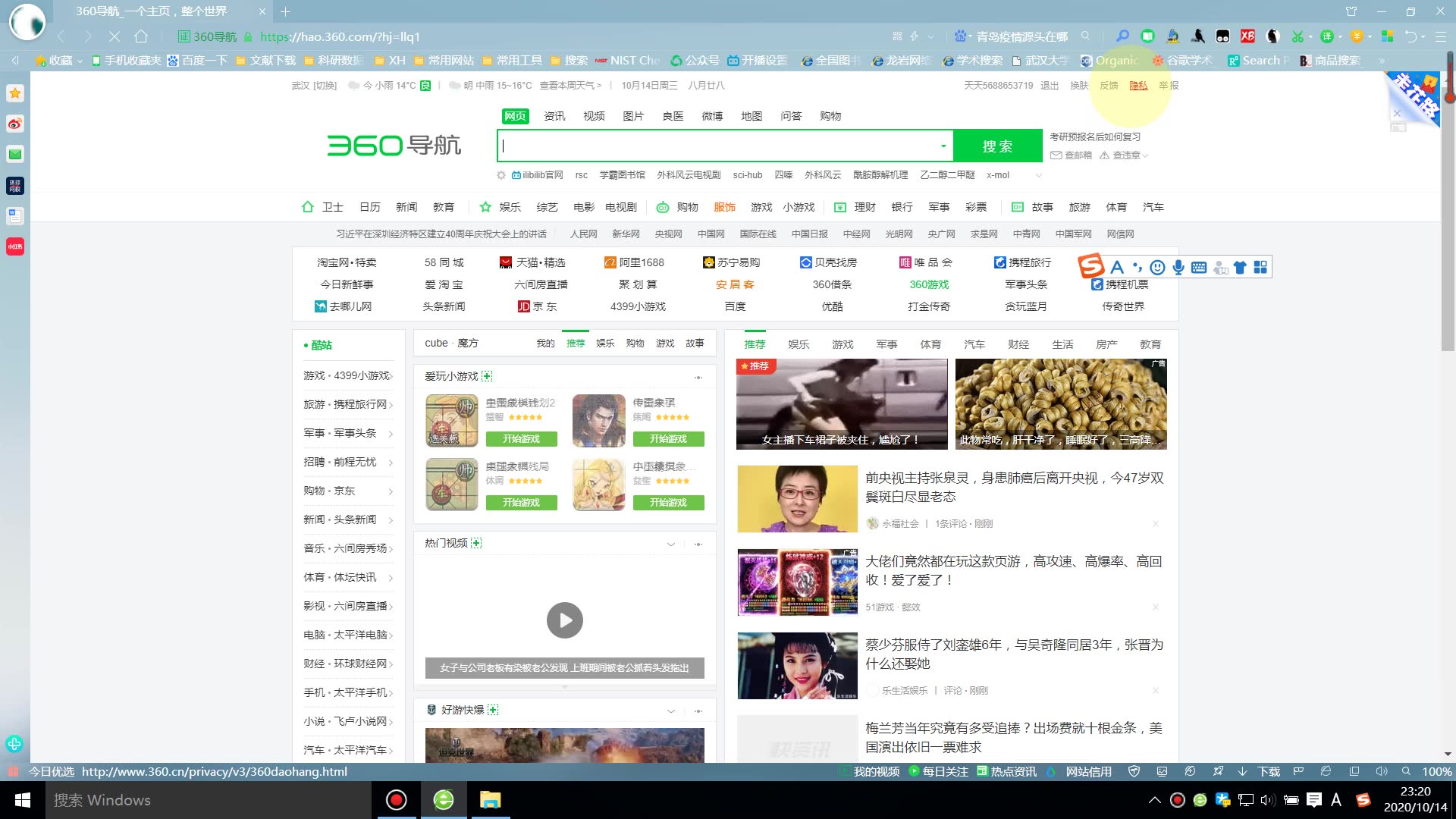Click the browser home icon
1456x819 pixels.
(141, 36)
